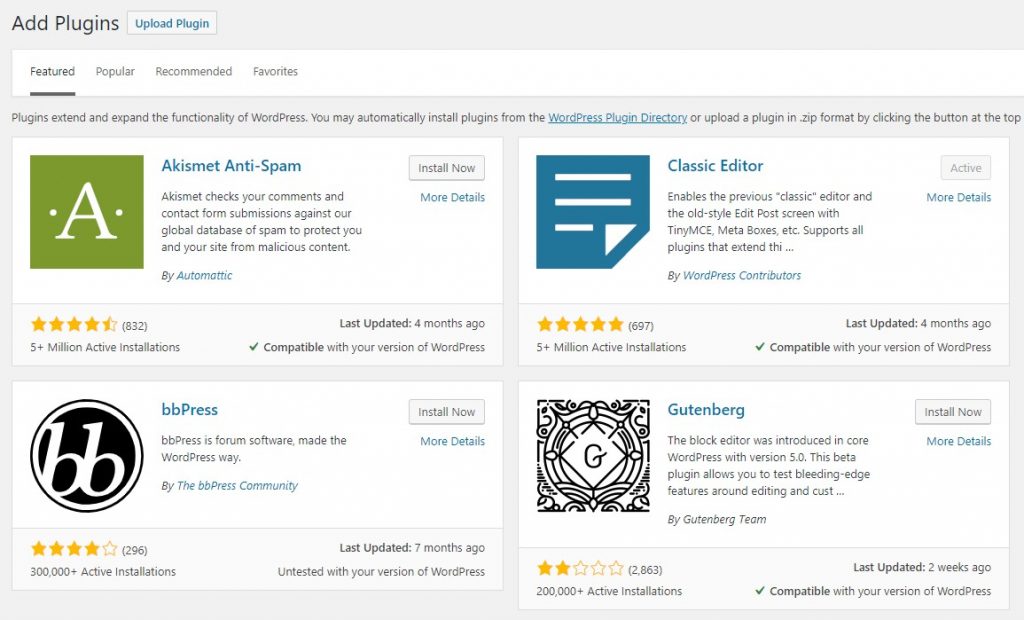Image resolution: width=1024 pixels, height=620 pixels.
Task: Open the Automattic author link
Action: 204,276
